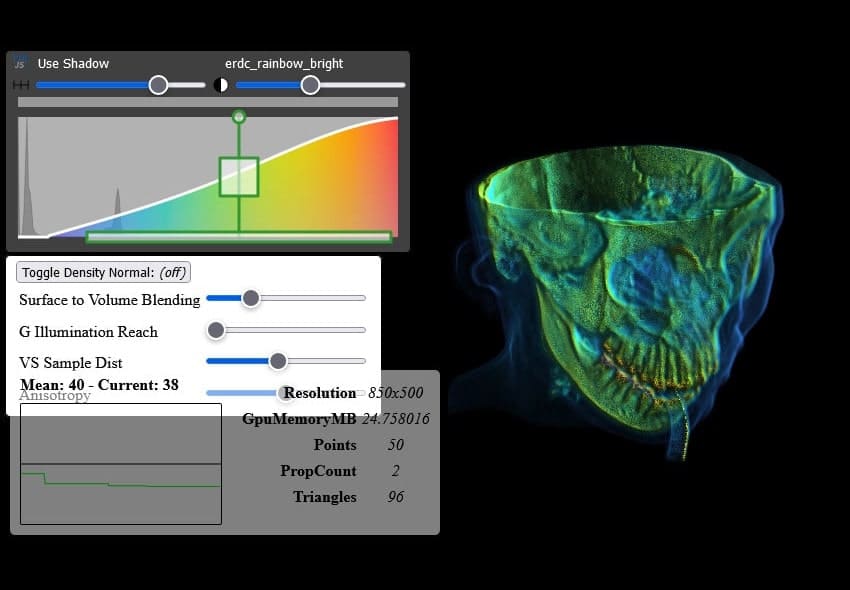Click the VS Sample Dist slider thumb
Screen dimensions: 850x590
(278, 361)
